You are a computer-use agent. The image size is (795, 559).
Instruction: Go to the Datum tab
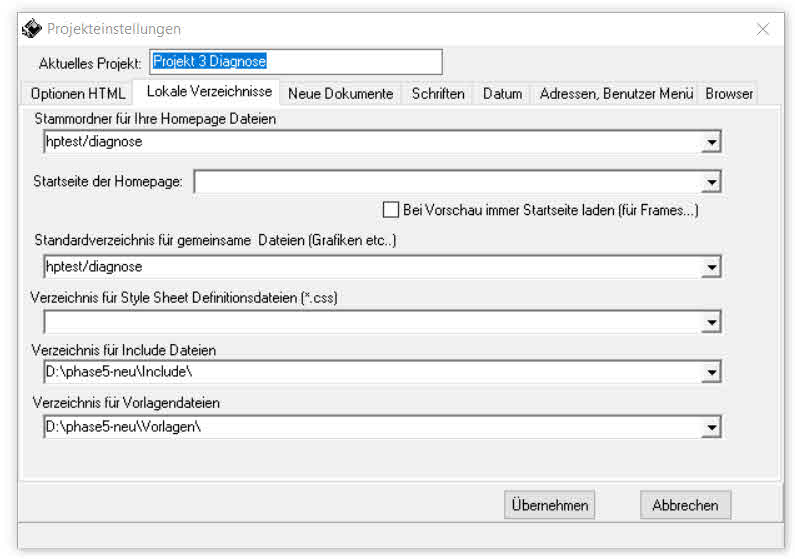pyautogui.click(x=502, y=94)
